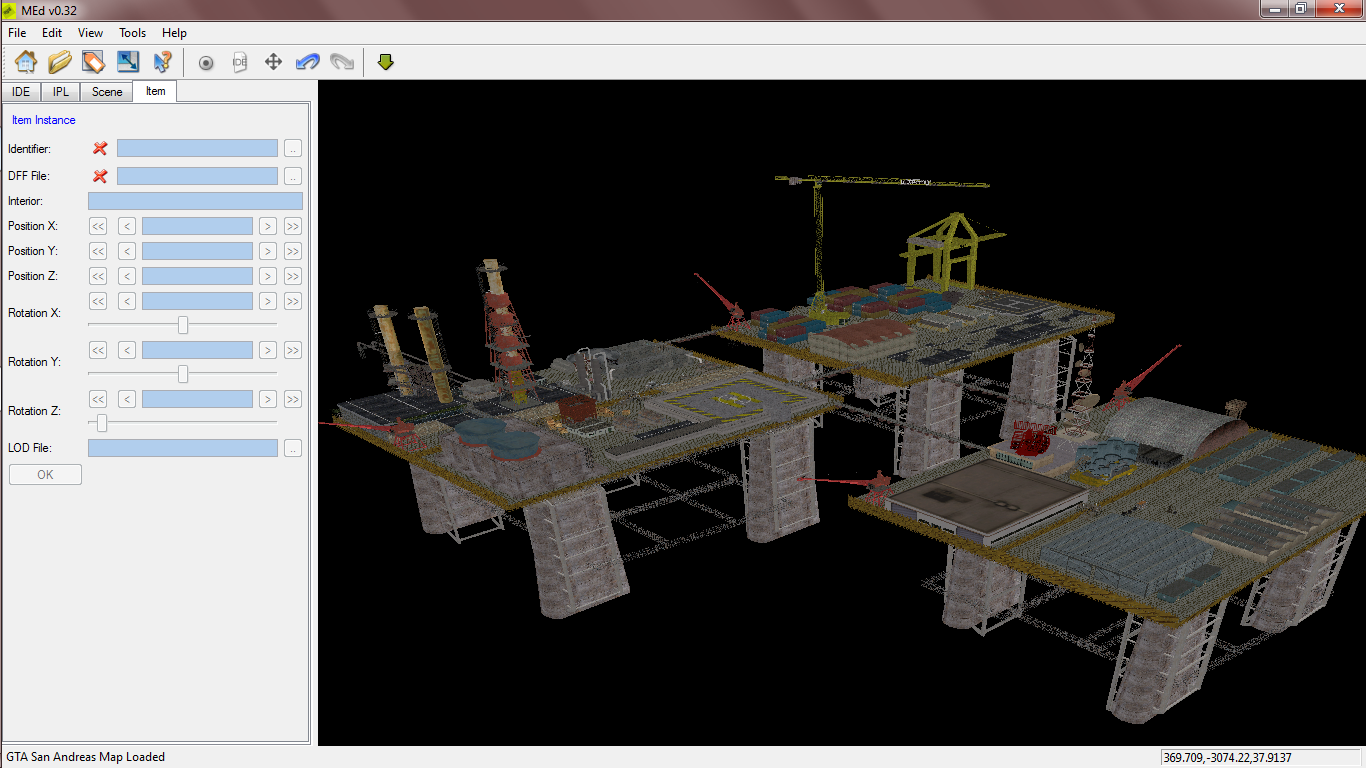Screen dimensions: 1366x768
Task: Select the Item tab
Action: coord(155,91)
